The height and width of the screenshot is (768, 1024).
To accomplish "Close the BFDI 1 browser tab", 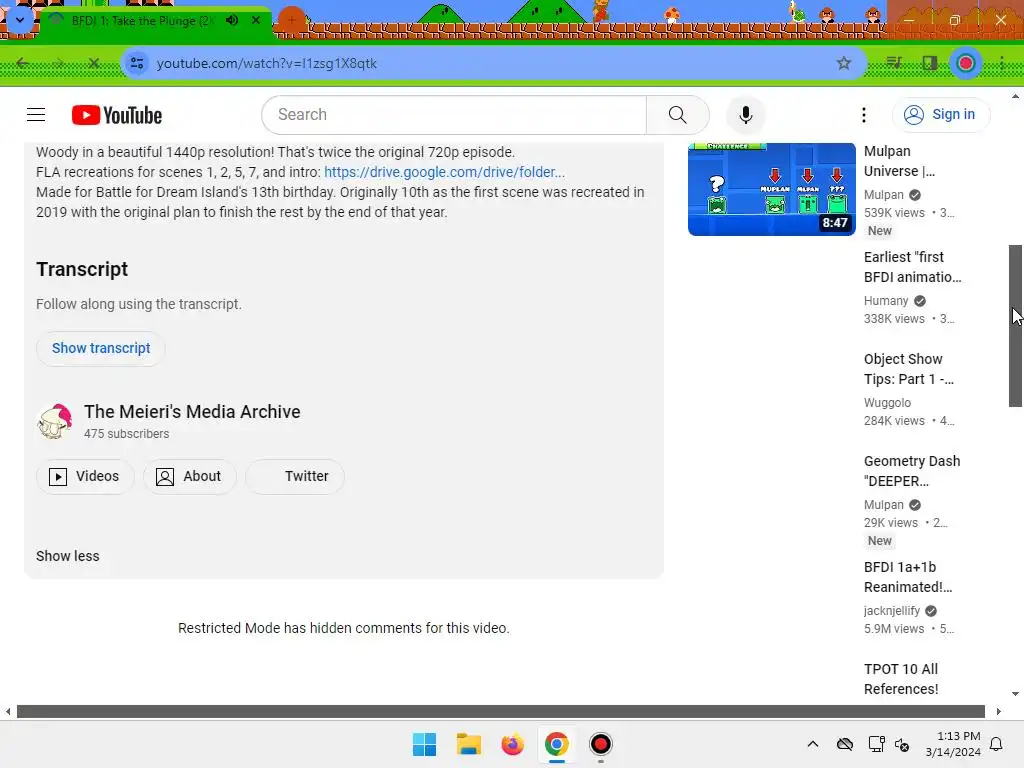I will [x=256, y=20].
